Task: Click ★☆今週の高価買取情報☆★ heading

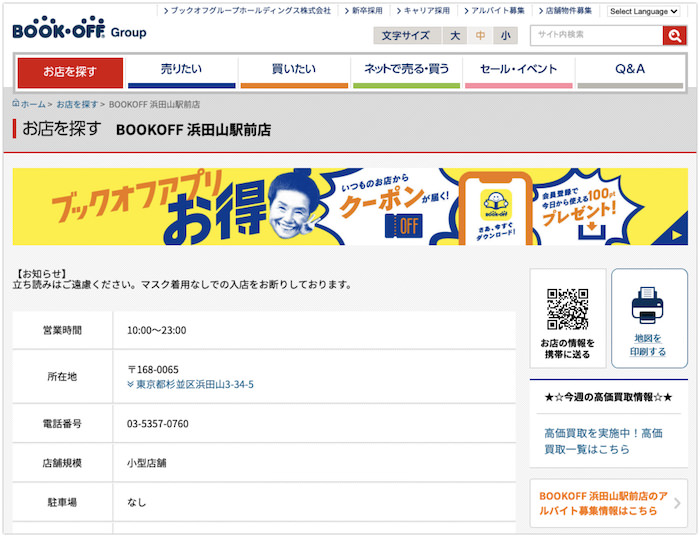Action: 608,397
